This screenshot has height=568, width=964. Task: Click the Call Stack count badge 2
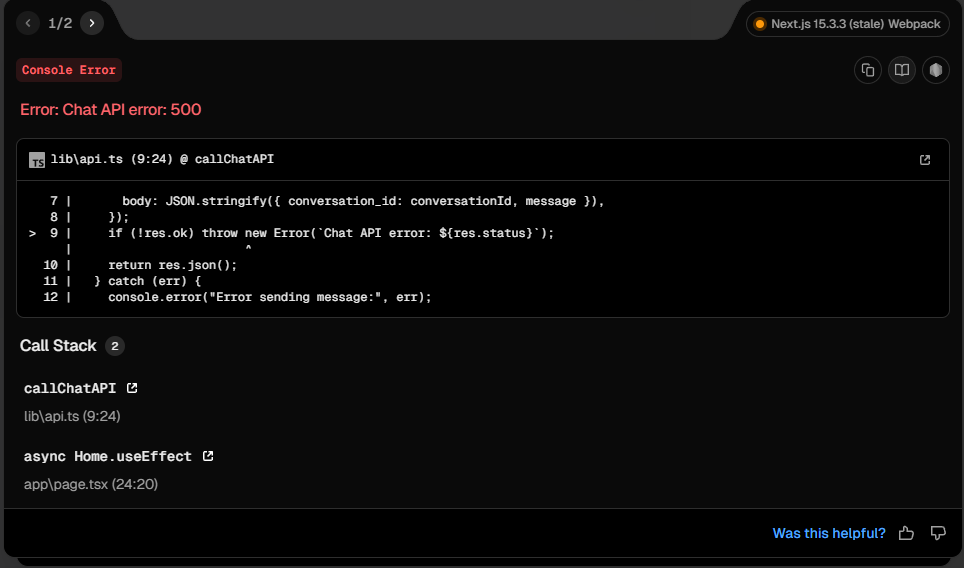114,346
